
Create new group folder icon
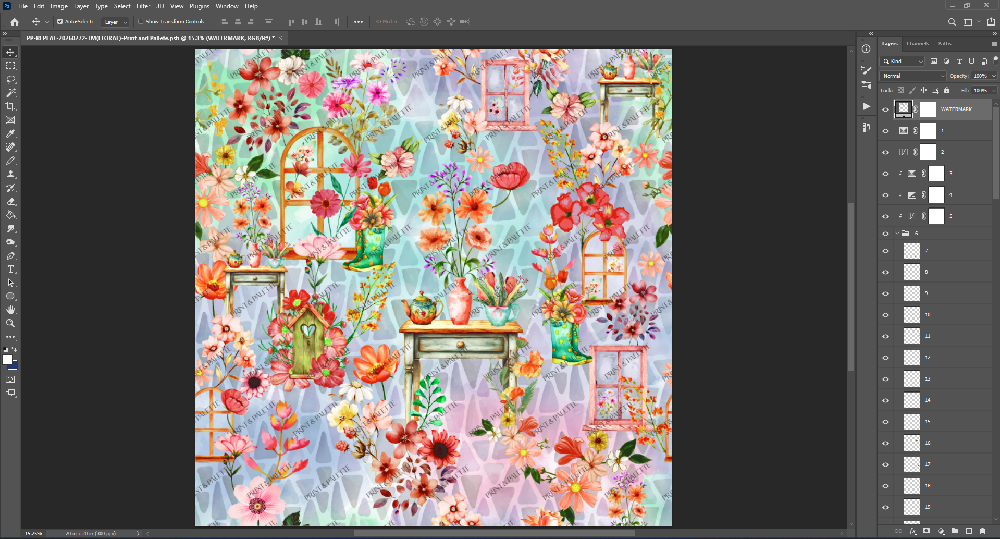(x=955, y=531)
